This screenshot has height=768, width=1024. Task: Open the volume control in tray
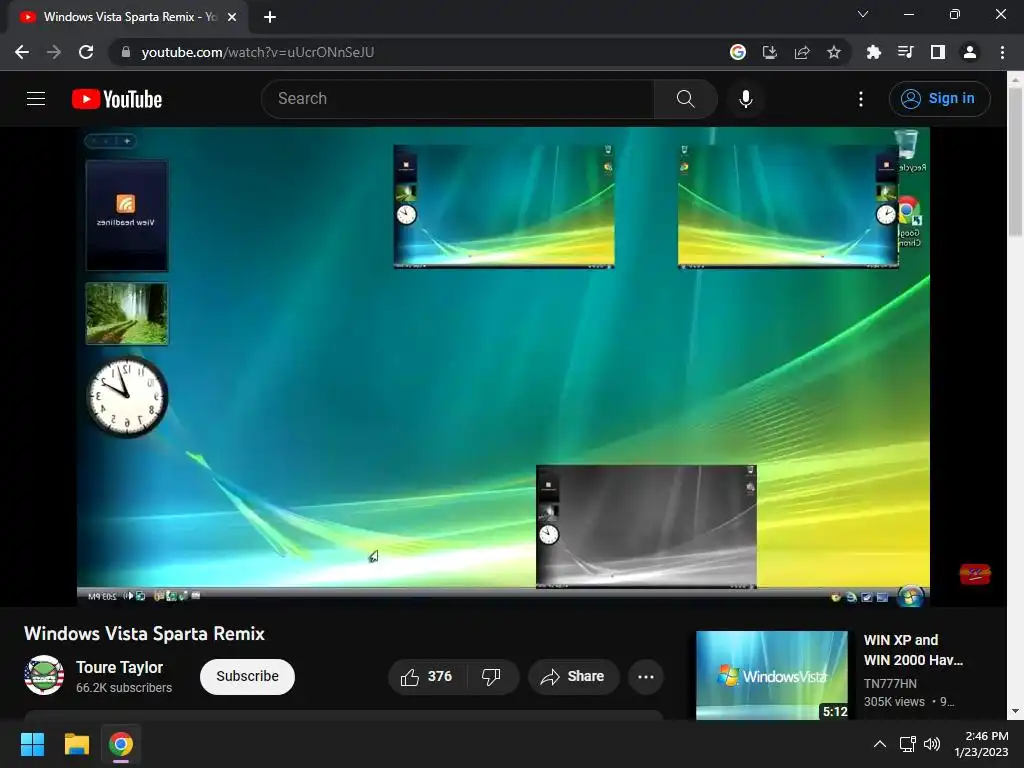click(932, 744)
